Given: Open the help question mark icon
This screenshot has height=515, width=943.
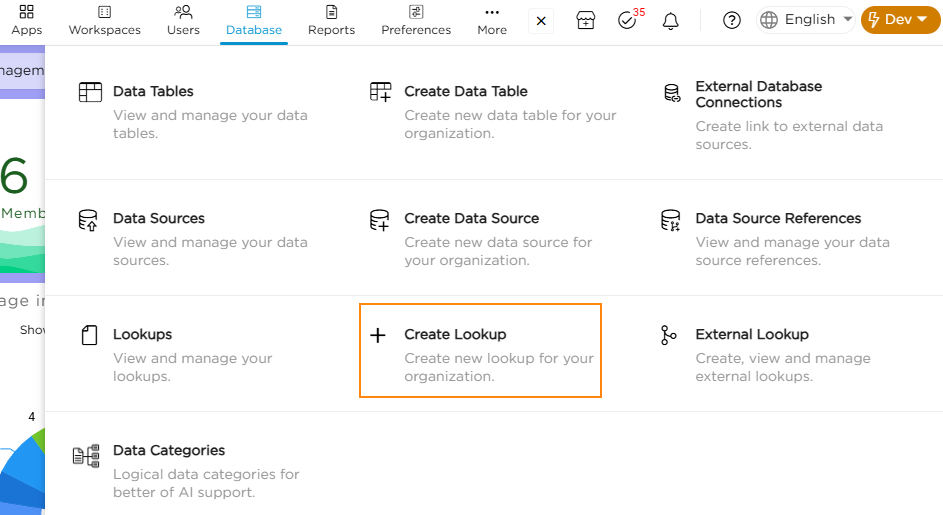Looking at the screenshot, I should click(x=732, y=20).
